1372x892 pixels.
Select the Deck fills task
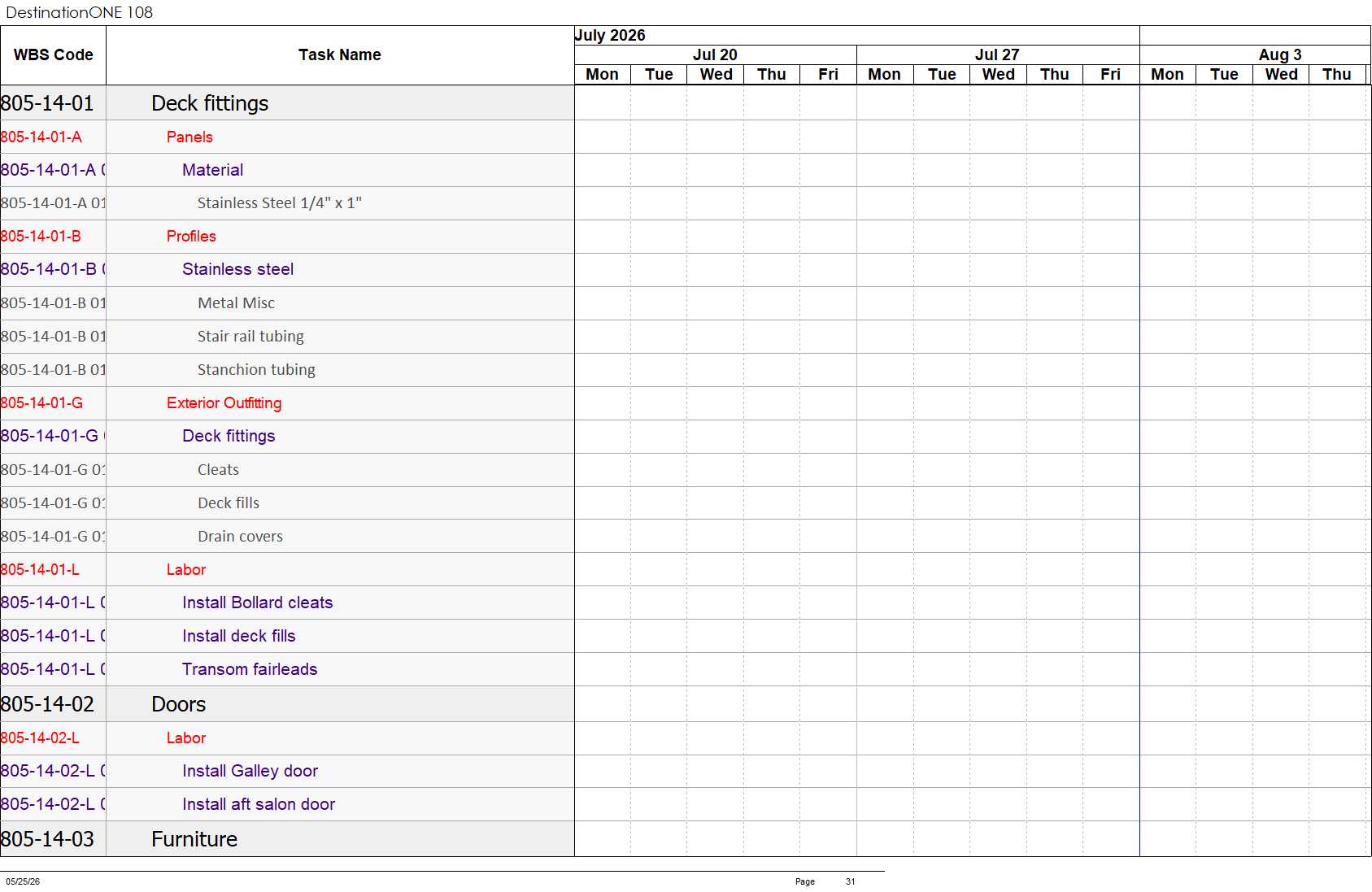pyautogui.click(x=229, y=503)
